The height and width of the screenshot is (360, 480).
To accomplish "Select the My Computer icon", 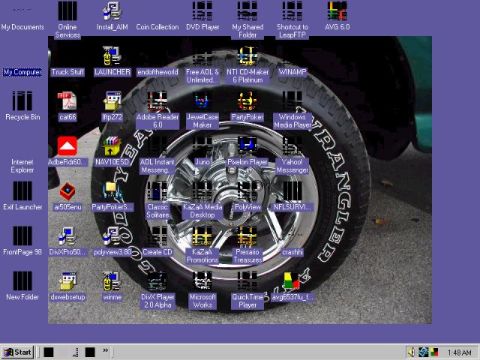I will 22,72.
